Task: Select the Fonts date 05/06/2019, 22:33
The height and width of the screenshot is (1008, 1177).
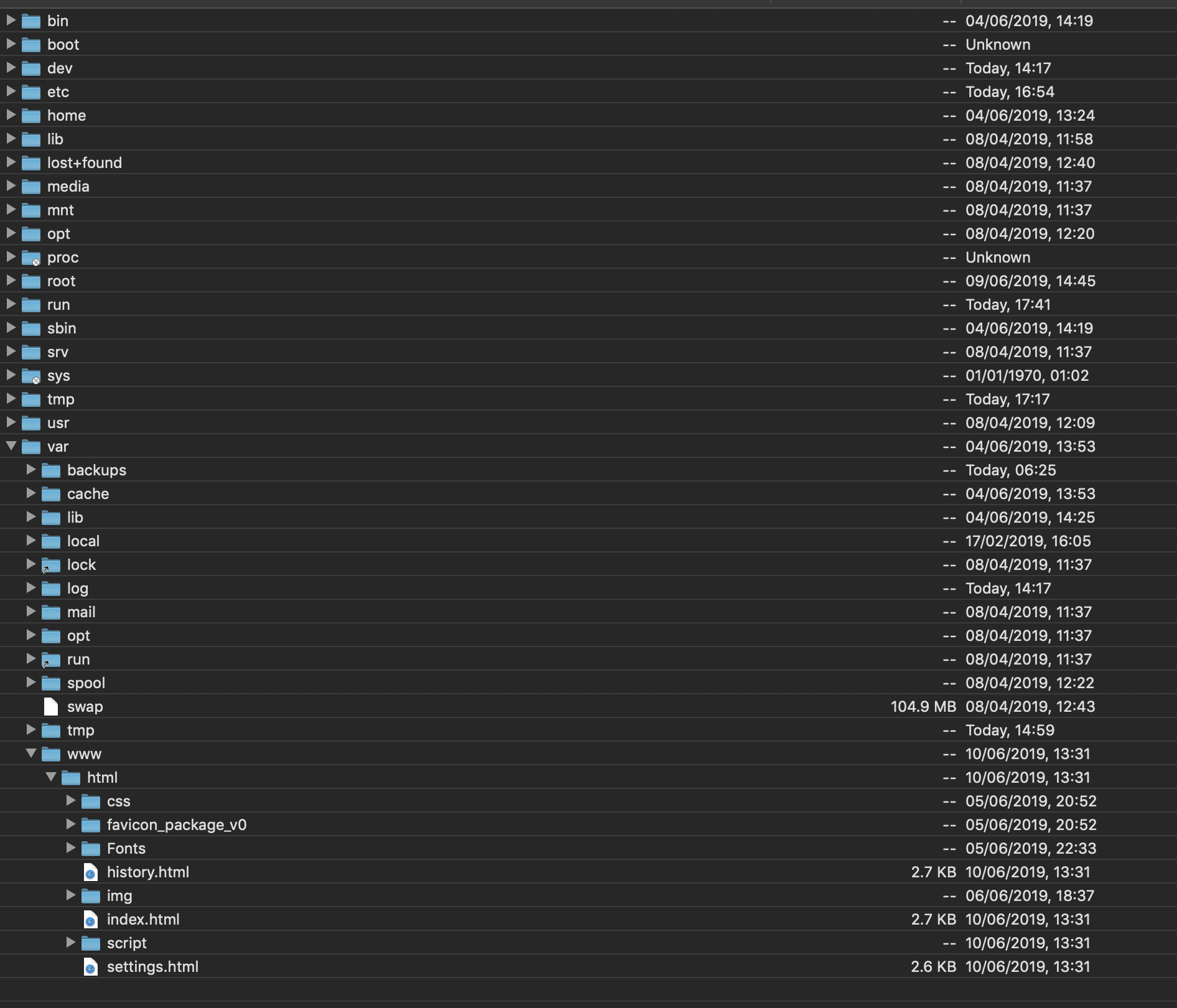Action: pyautogui.click(x=1031, y=849)
